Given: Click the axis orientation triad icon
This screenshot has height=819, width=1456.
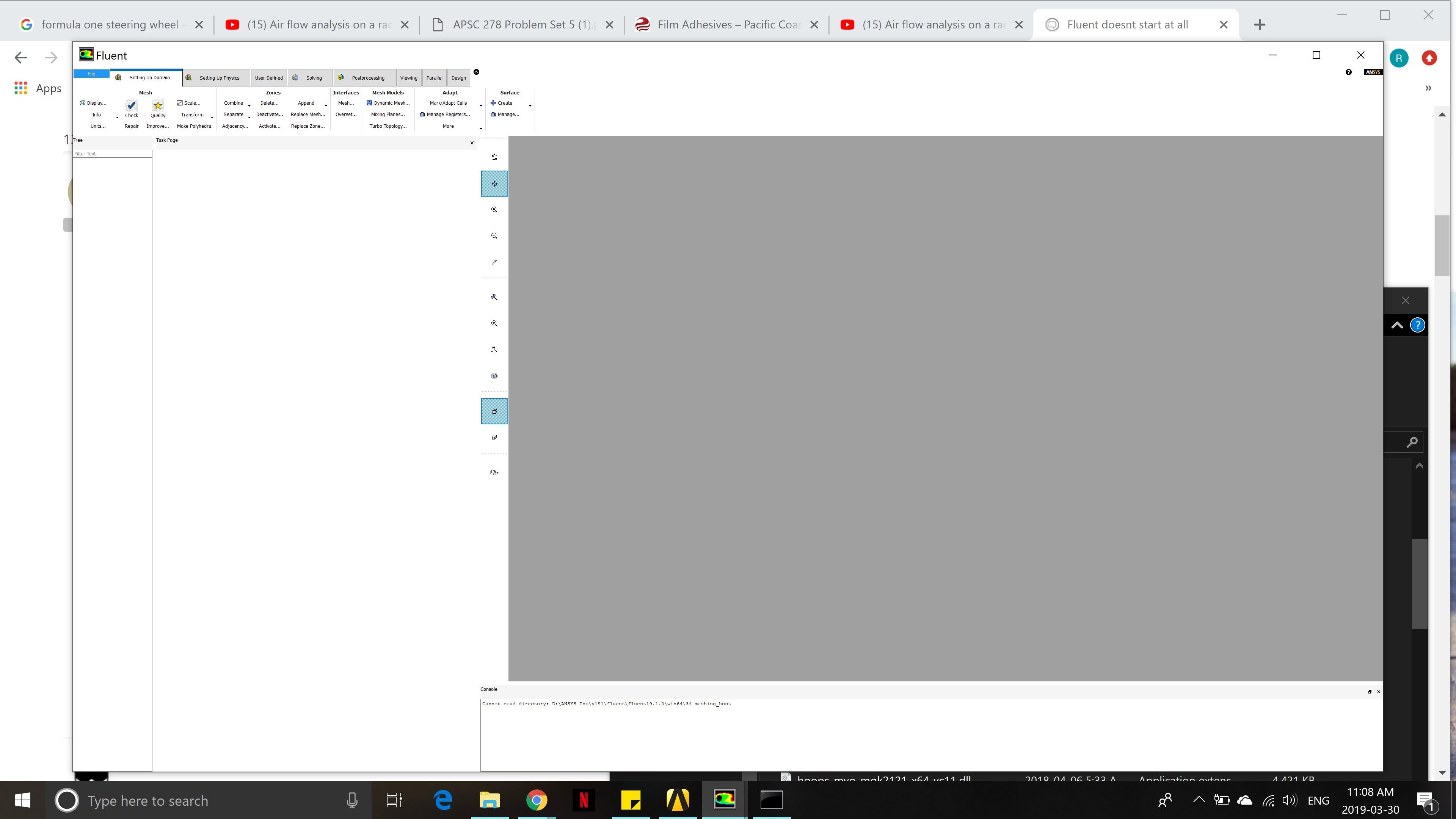Looking at the screenshot, I should pos(494,350).
